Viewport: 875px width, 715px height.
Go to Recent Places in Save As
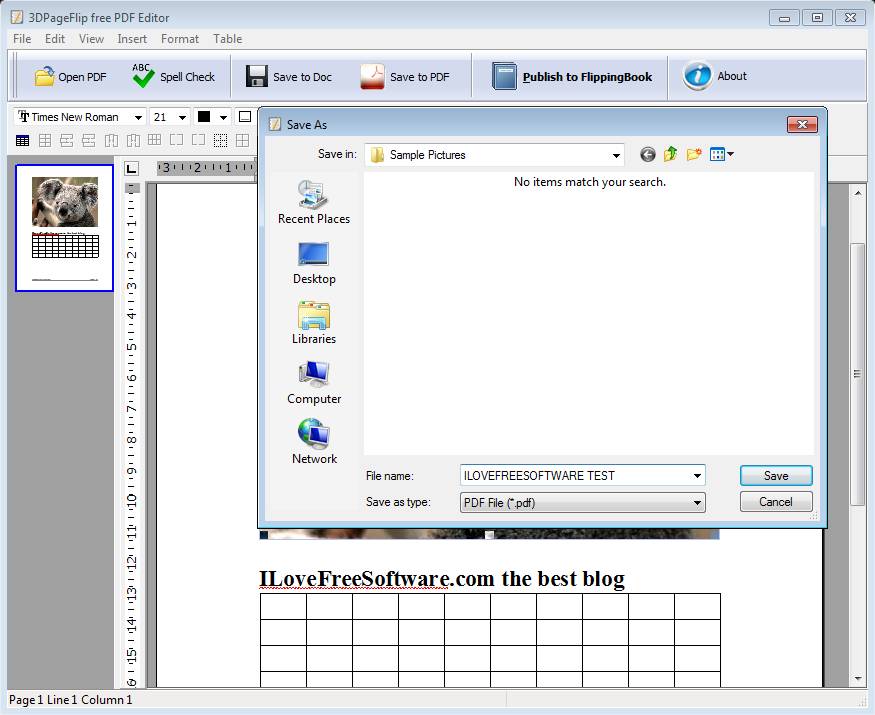pos(314,202)
